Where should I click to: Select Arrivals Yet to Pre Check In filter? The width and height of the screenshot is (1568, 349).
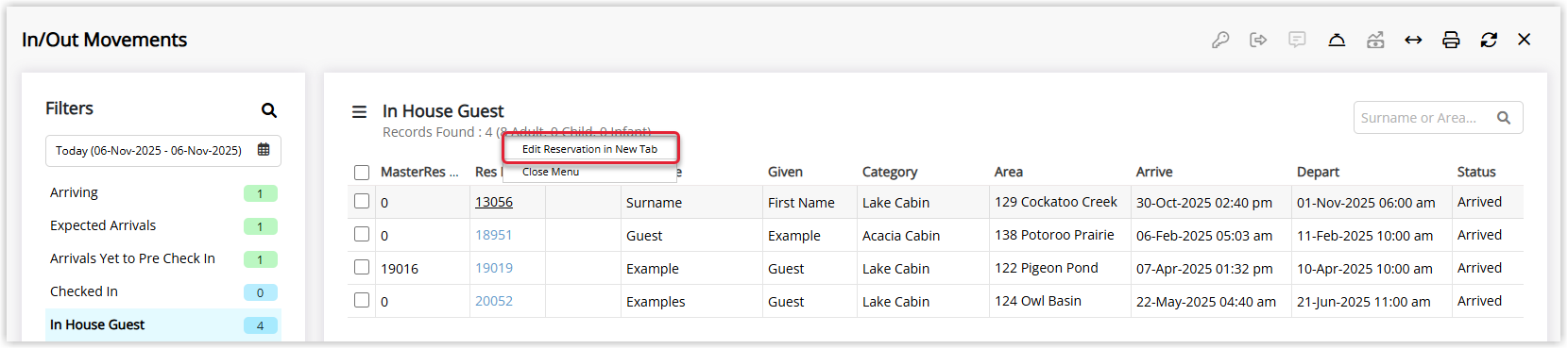(163, 258)
